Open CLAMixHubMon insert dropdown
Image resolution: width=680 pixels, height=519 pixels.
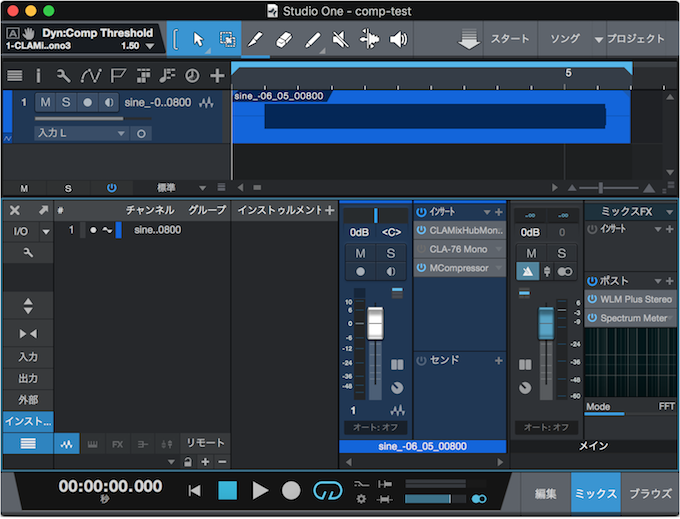[500, 231]
